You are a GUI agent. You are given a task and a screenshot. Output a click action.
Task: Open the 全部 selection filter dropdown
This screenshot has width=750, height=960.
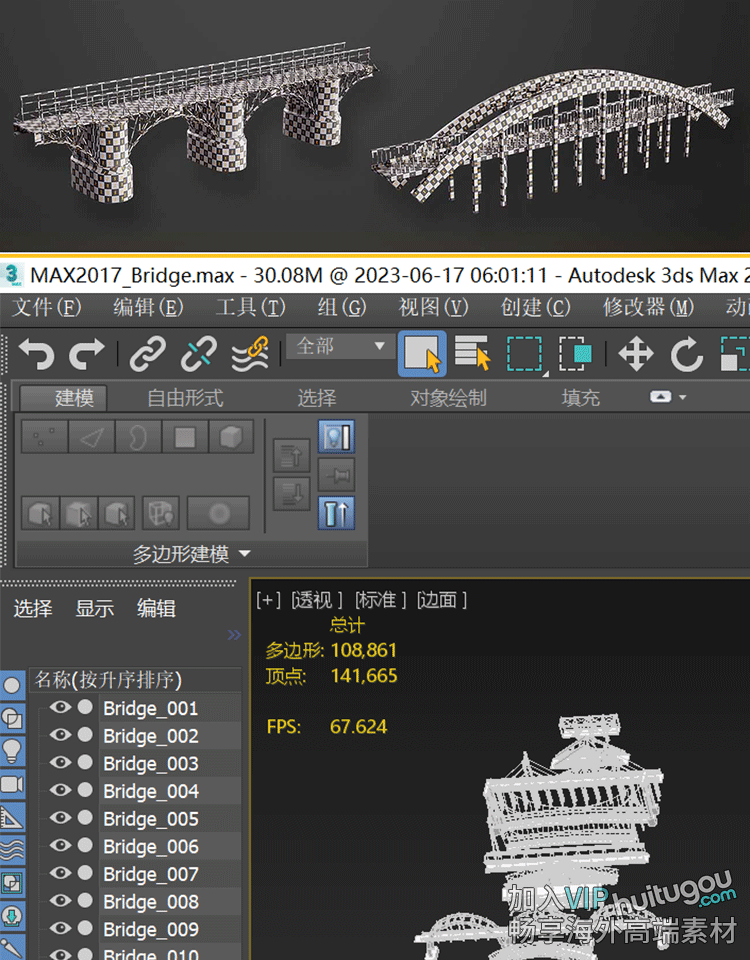(x=340, y=346)
